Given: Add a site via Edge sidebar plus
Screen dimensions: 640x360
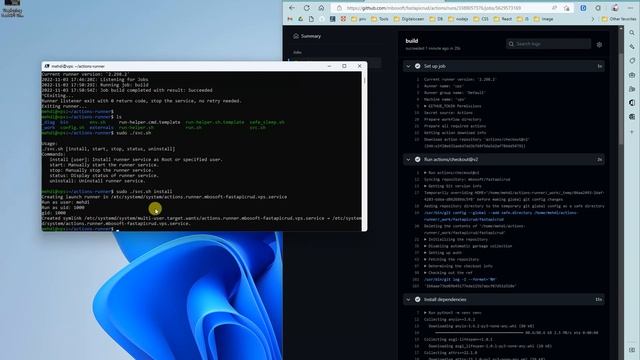Looking at the screenshot, I should 632,132.
